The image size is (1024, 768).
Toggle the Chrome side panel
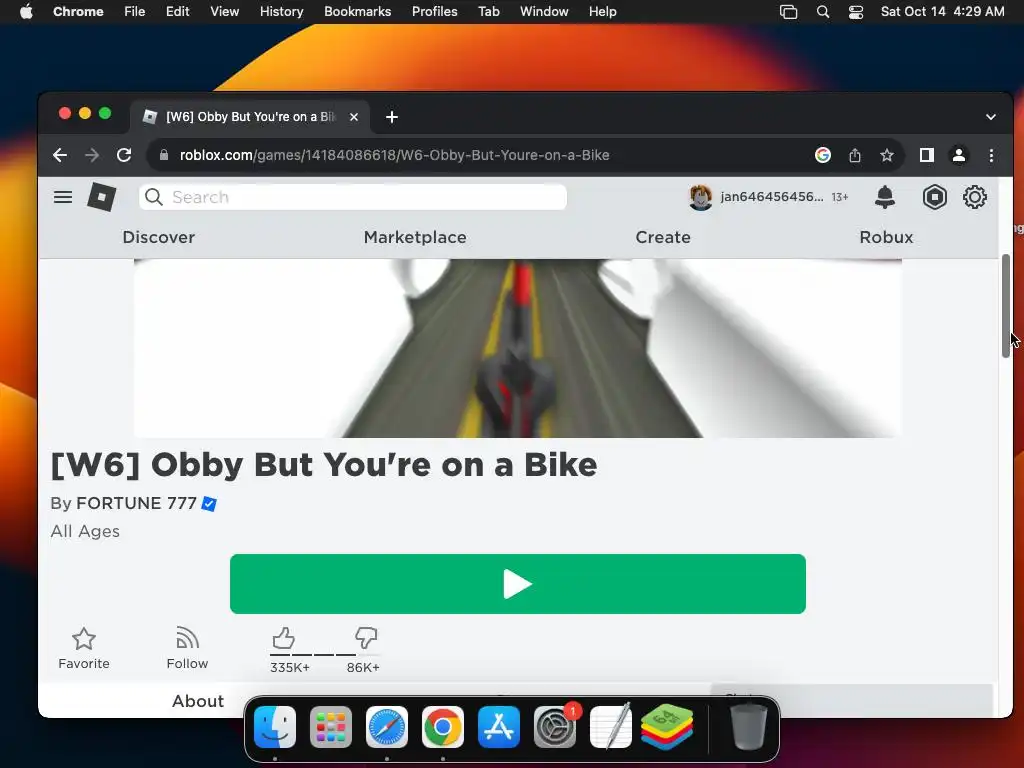coord(927,155)
